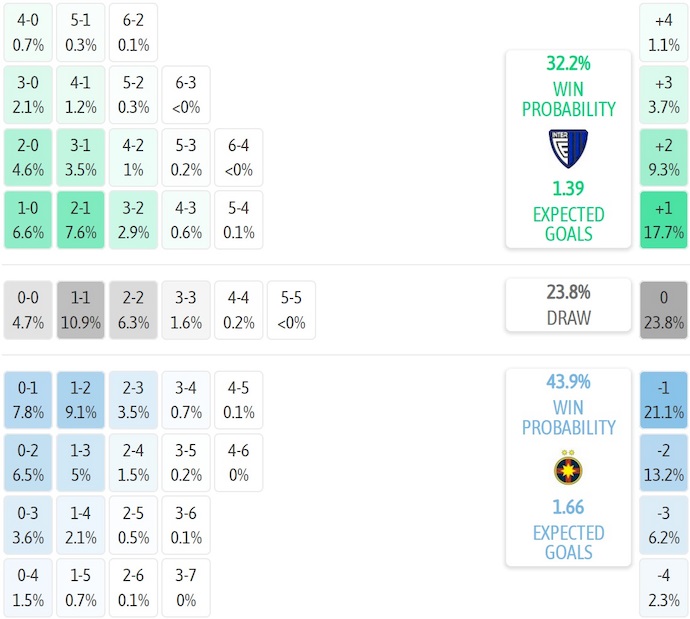Click the 3-7 score cell
This screenshot has width=690, height=619.
[185, 587]
